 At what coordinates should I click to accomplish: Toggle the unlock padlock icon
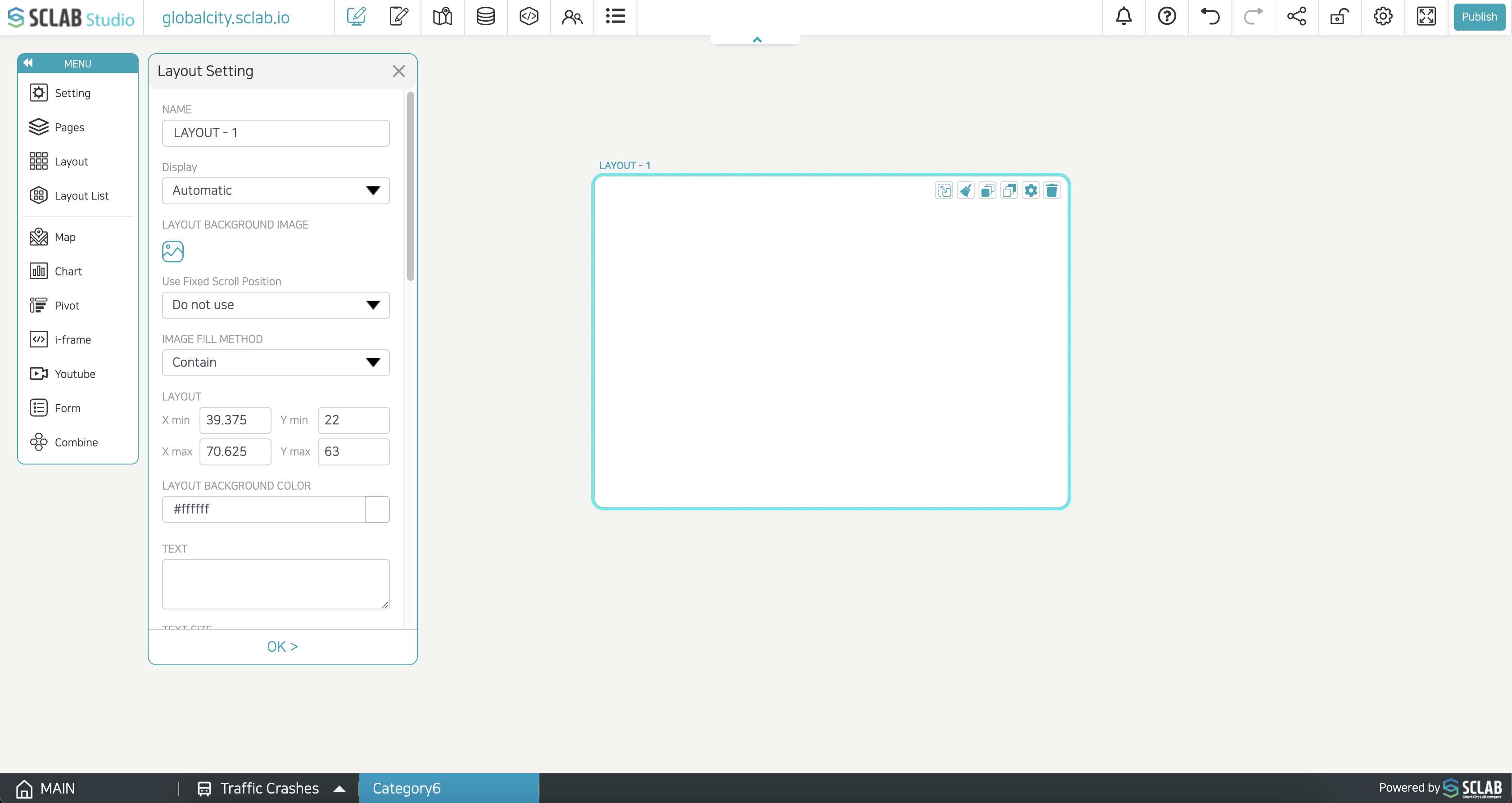coord(1340,16)
